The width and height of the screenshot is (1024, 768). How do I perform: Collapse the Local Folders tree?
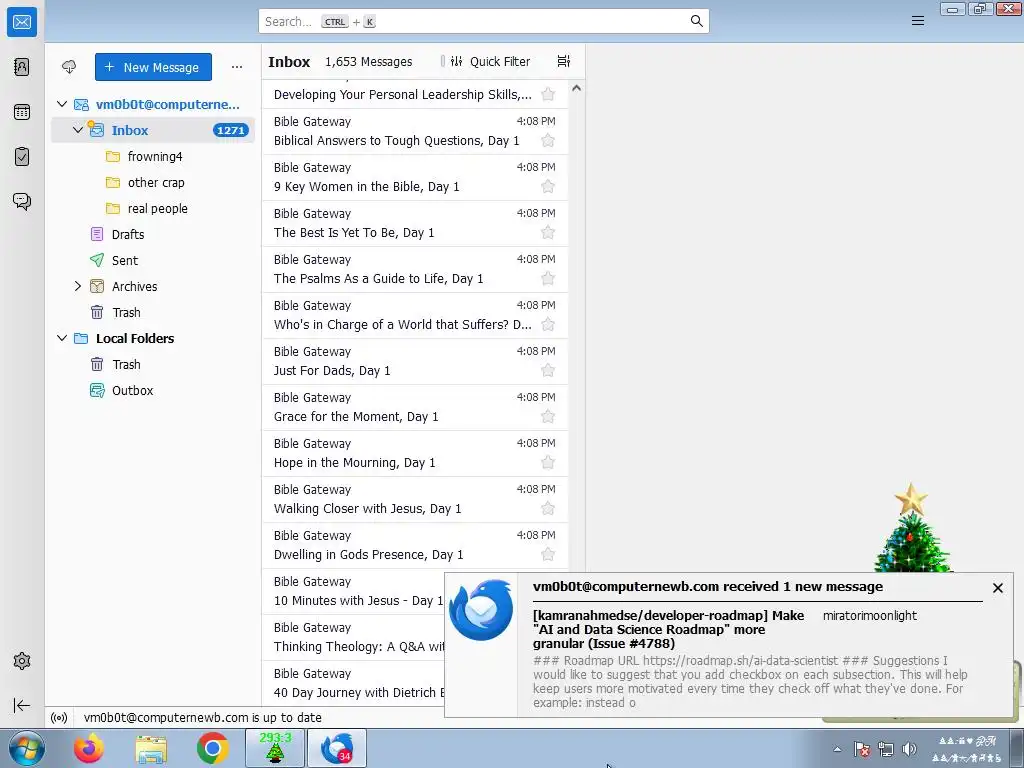[x=62, y=338]
